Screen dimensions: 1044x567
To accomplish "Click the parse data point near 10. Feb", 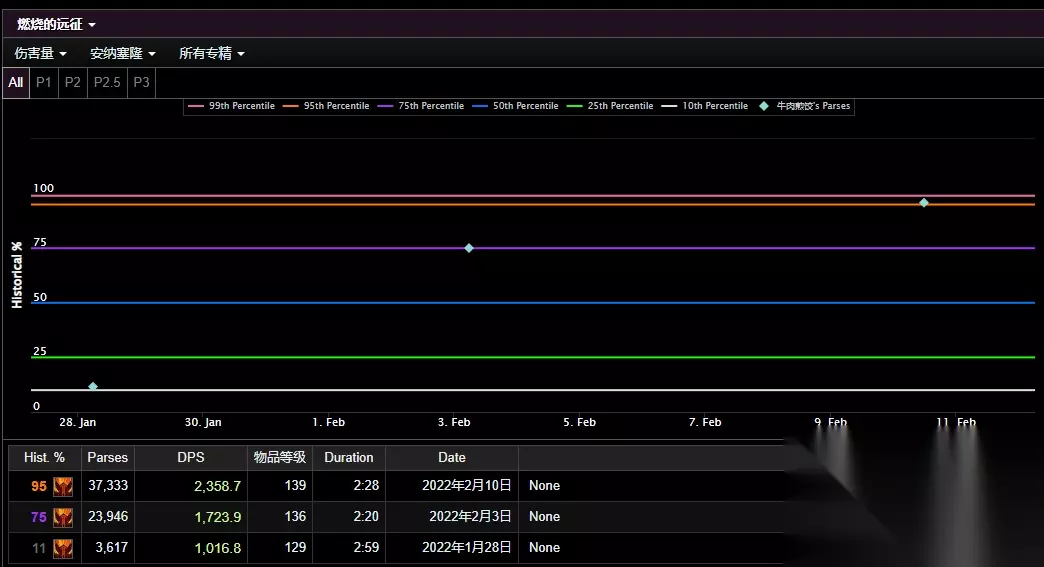I will point(924,203).
